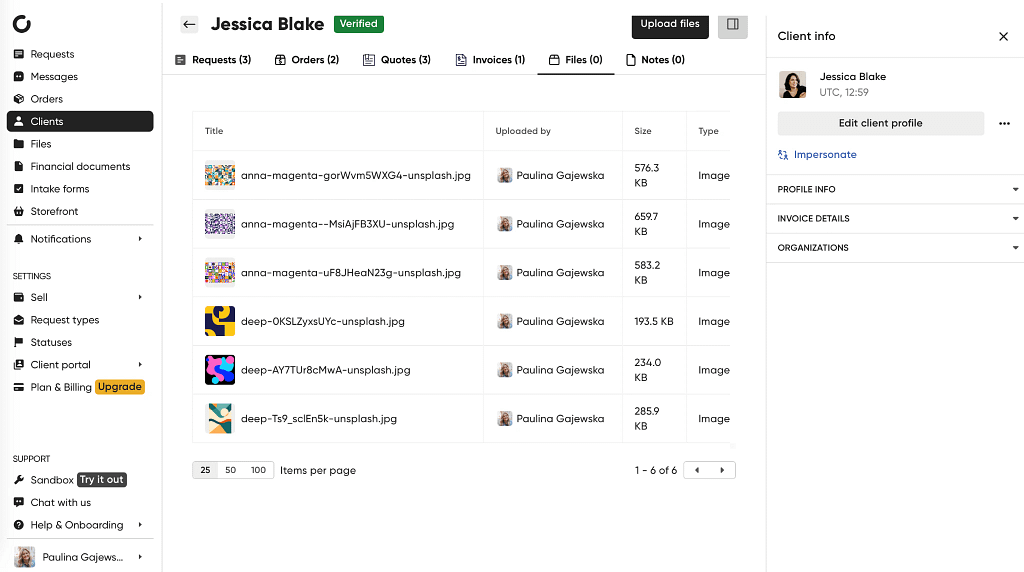This screenshot has height=572, width=1024.
Task: Click the Try it out badge
Action: coord(102,480)
